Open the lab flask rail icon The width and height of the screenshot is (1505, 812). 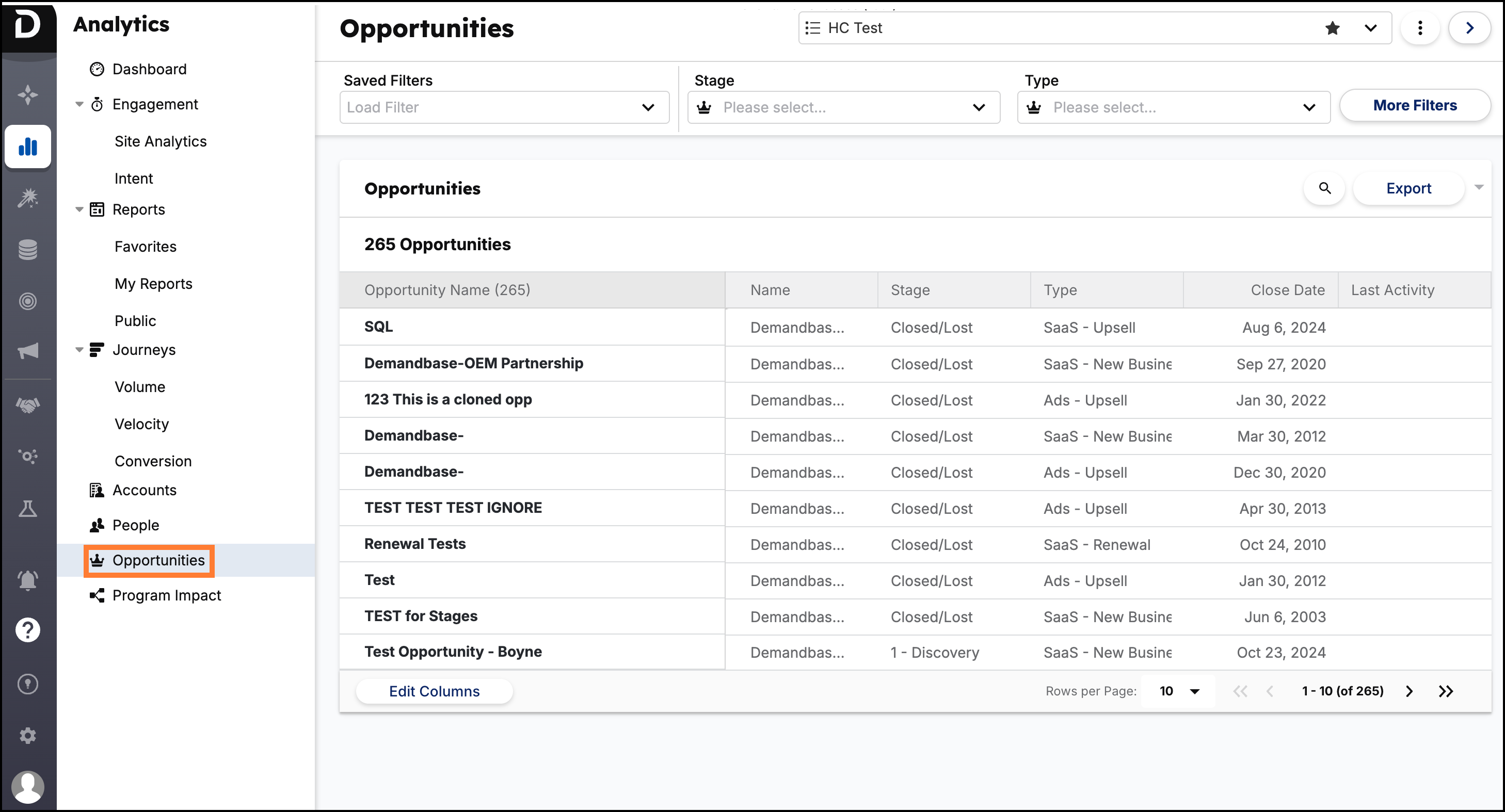coord(27,509)
